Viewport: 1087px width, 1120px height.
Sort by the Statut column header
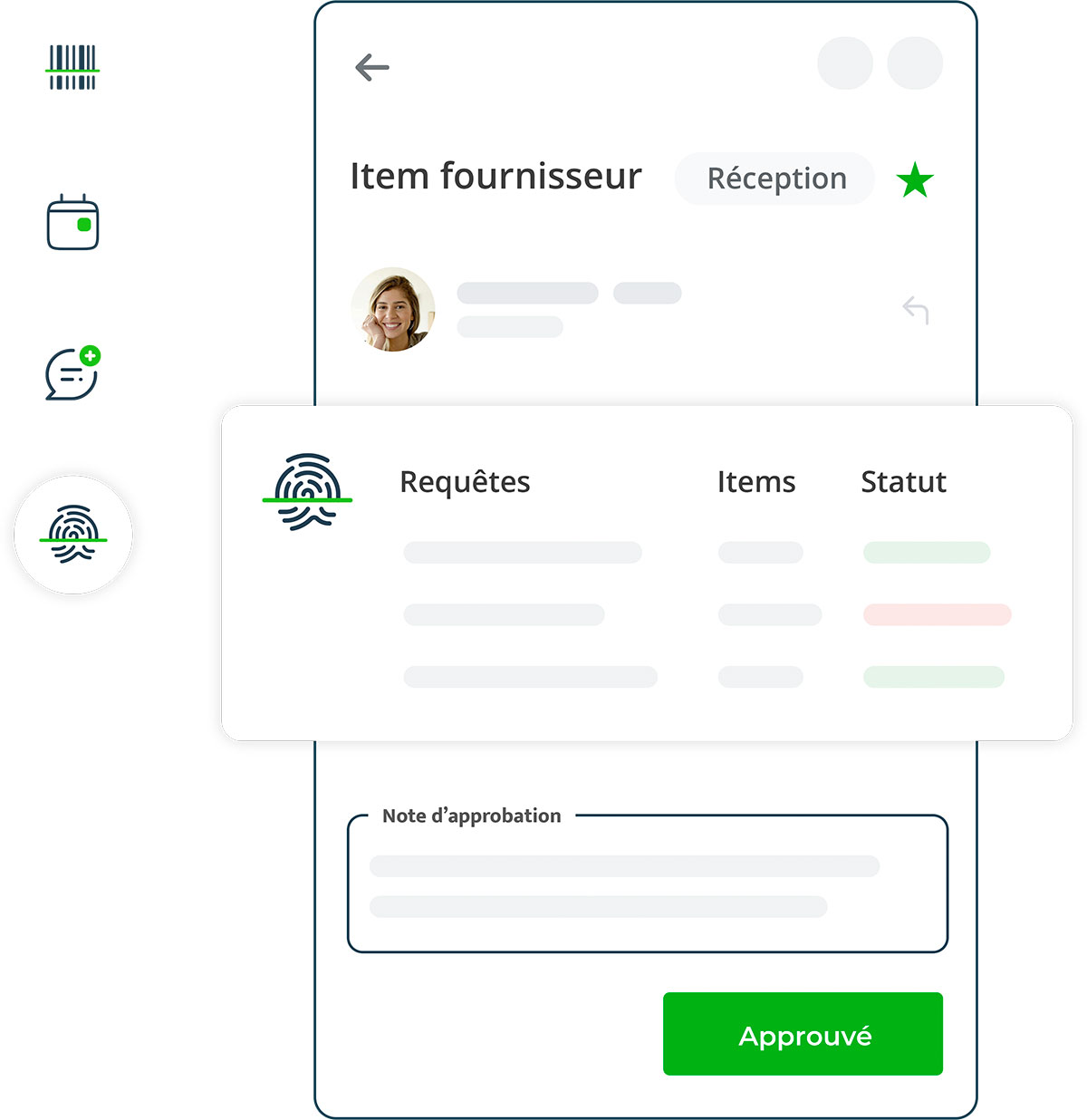[903, 482]
